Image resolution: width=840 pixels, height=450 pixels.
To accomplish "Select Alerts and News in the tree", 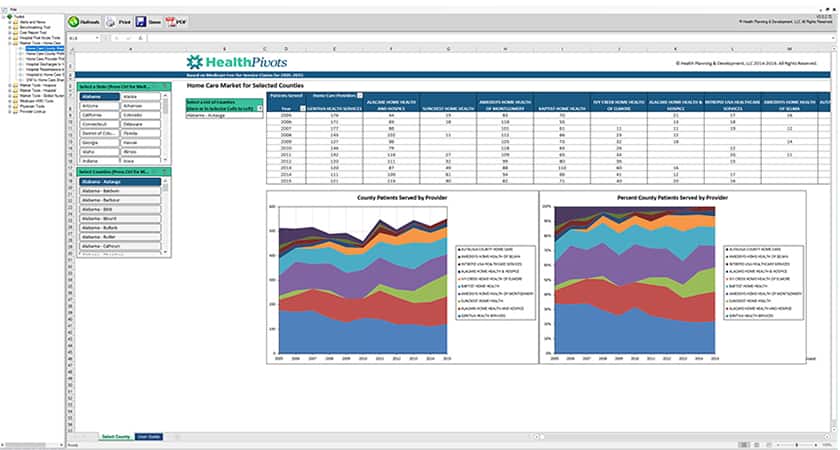I will coord(33,22).
